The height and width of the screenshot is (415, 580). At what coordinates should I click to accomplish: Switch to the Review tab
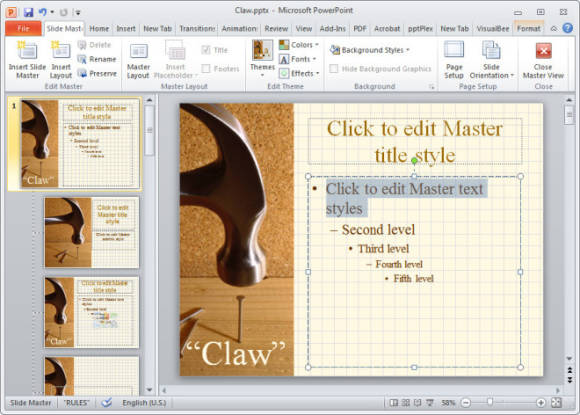(276, 28)
